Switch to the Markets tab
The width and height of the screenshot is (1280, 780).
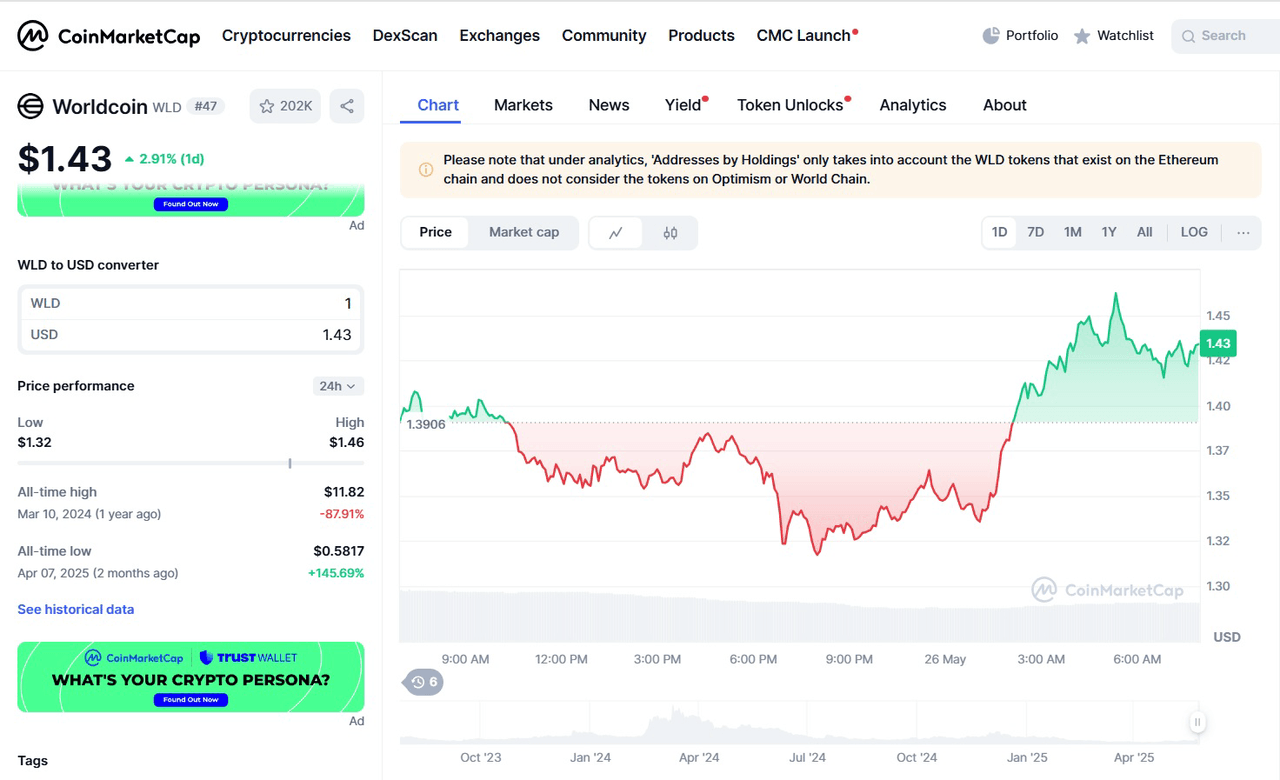(523, 105)
